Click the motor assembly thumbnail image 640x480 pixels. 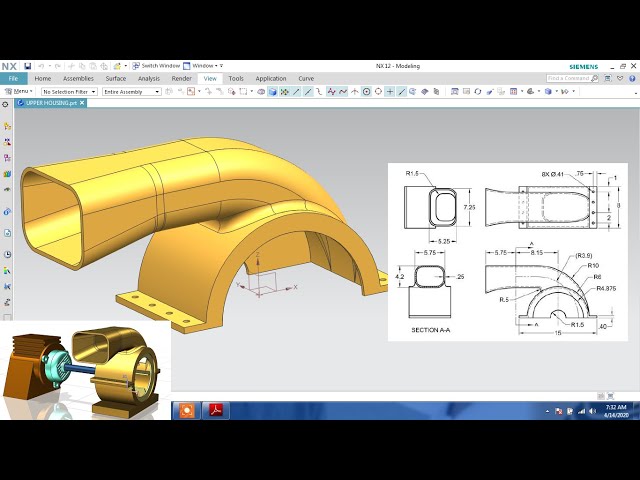tap(85, 370)
